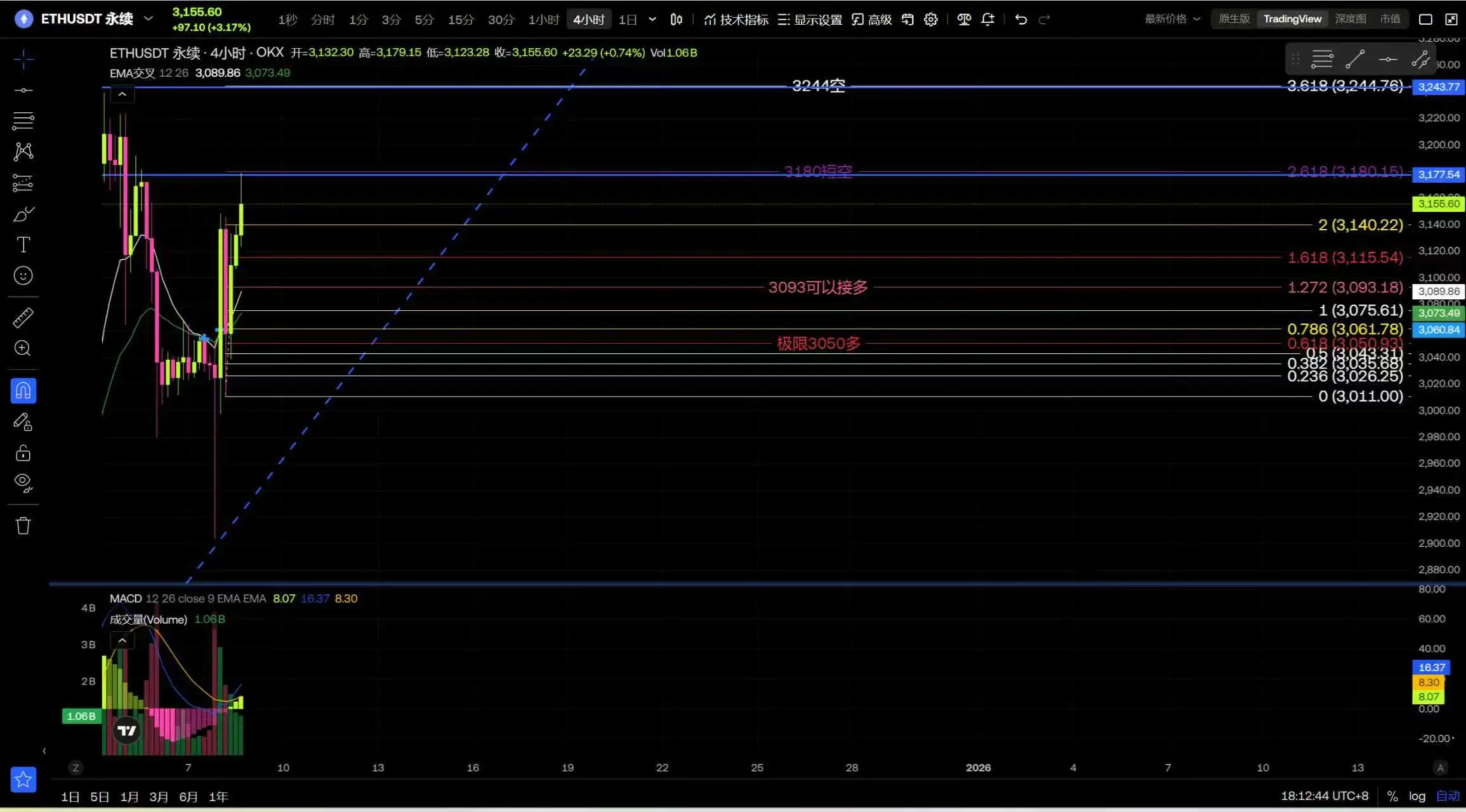Screen dimensions: 1466x812
Task: Switch to the 深度图 depth chart tab
Action: (1350, 19)
